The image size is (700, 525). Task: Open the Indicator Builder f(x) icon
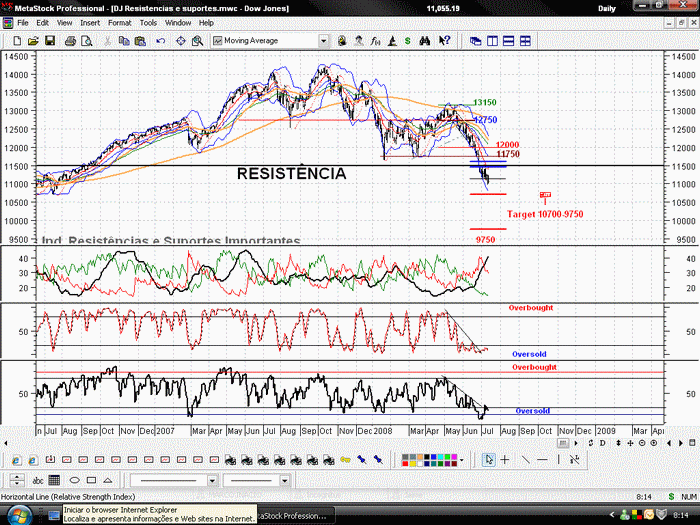pyautogui.click(x=375, y=41)
